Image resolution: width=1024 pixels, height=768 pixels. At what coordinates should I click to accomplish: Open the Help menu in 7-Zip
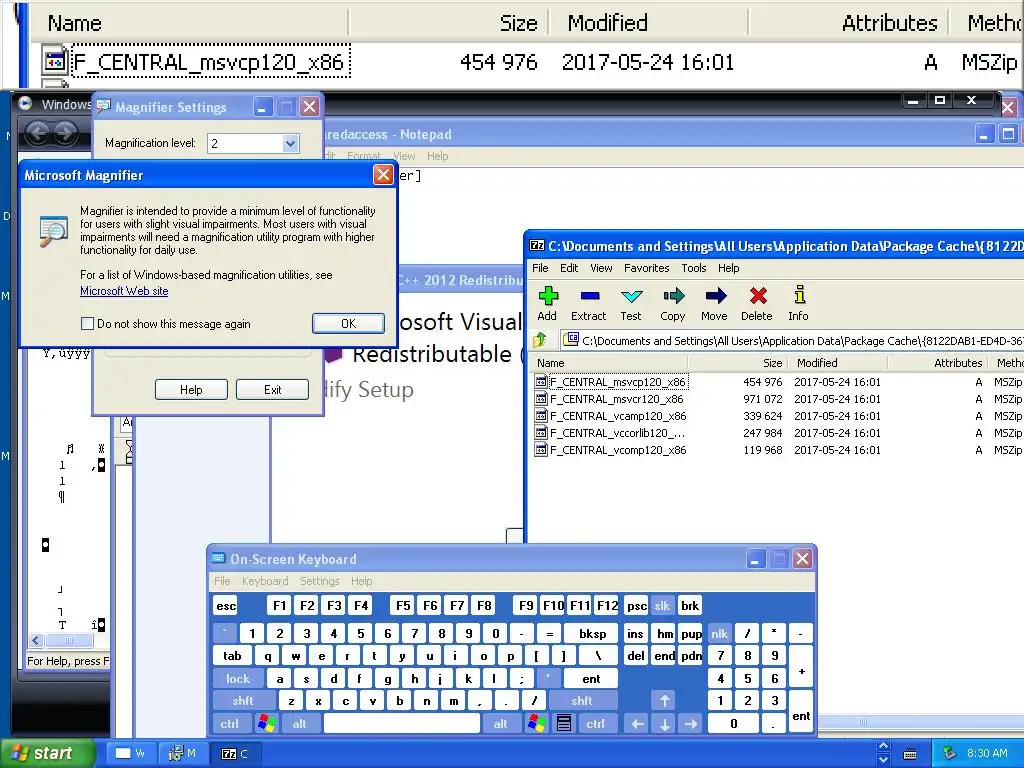[x=729, y=268]
